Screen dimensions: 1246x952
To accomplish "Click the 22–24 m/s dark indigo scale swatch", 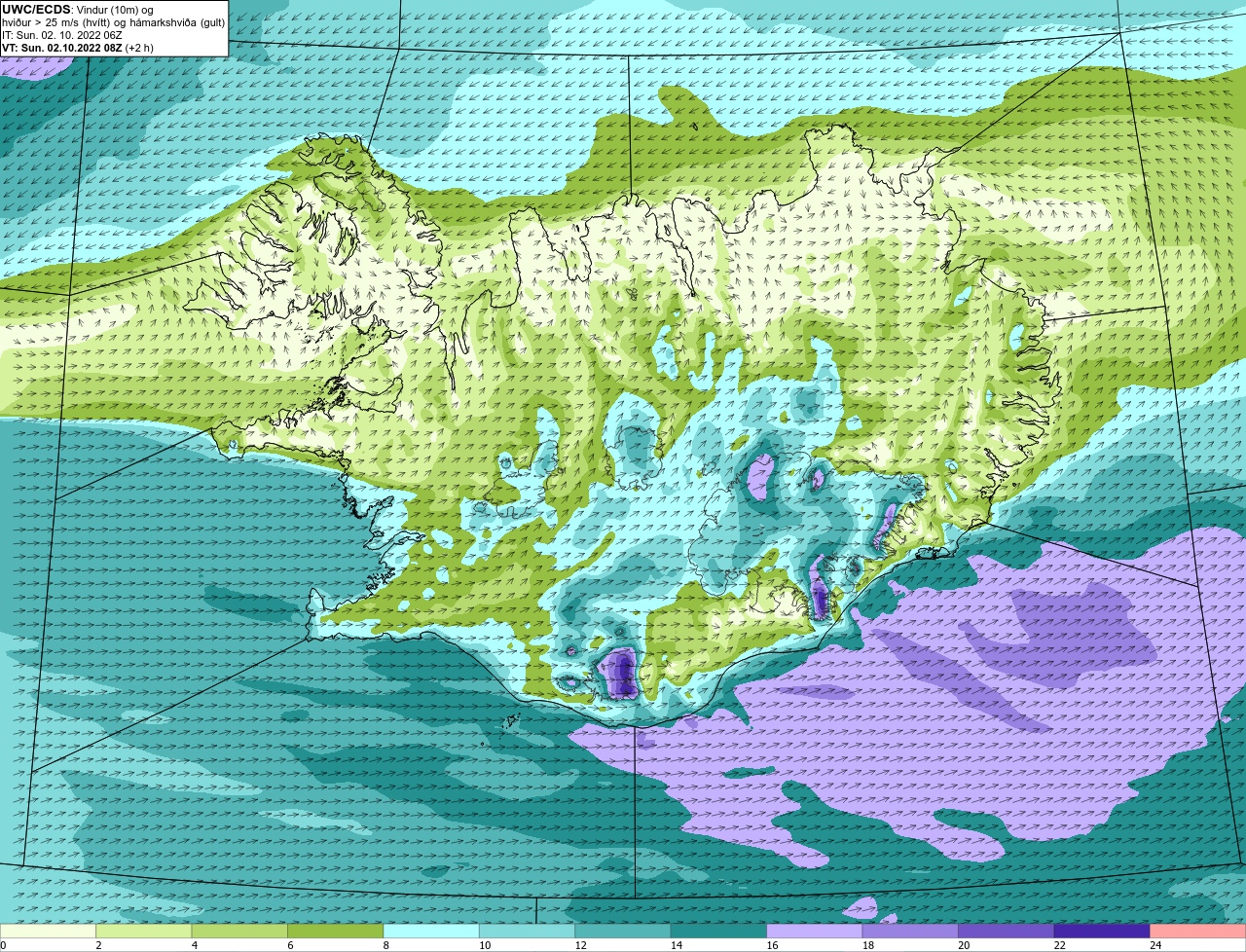I will coord(1102,931).
